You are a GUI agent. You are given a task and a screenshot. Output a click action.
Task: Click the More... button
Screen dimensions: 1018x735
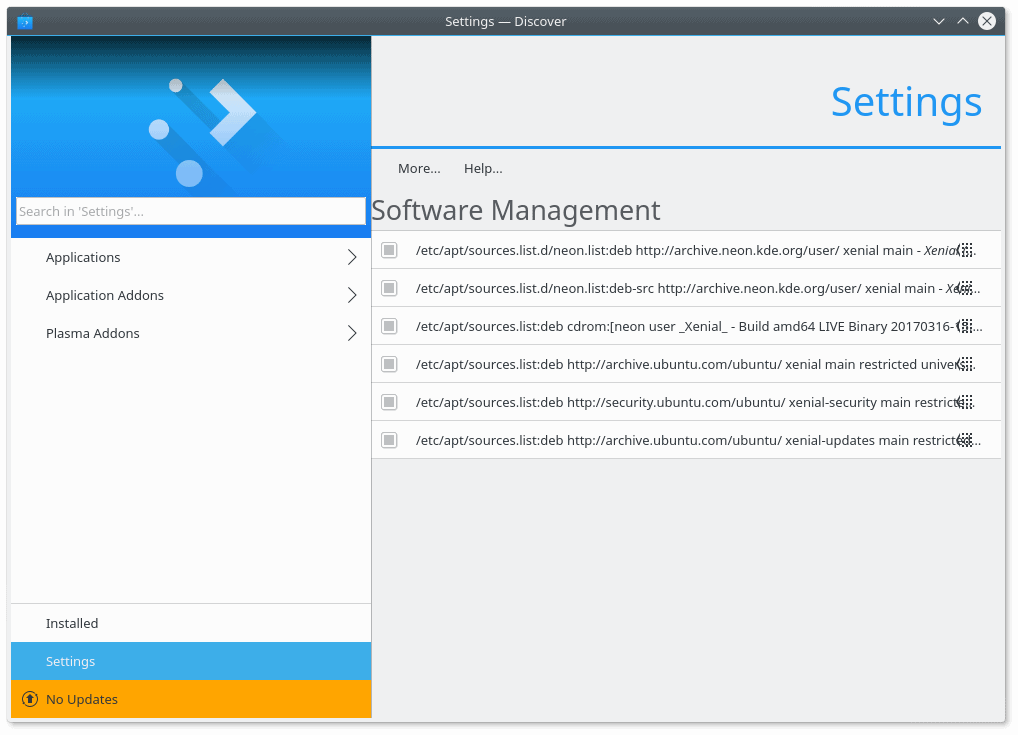[x=421, y=169]
